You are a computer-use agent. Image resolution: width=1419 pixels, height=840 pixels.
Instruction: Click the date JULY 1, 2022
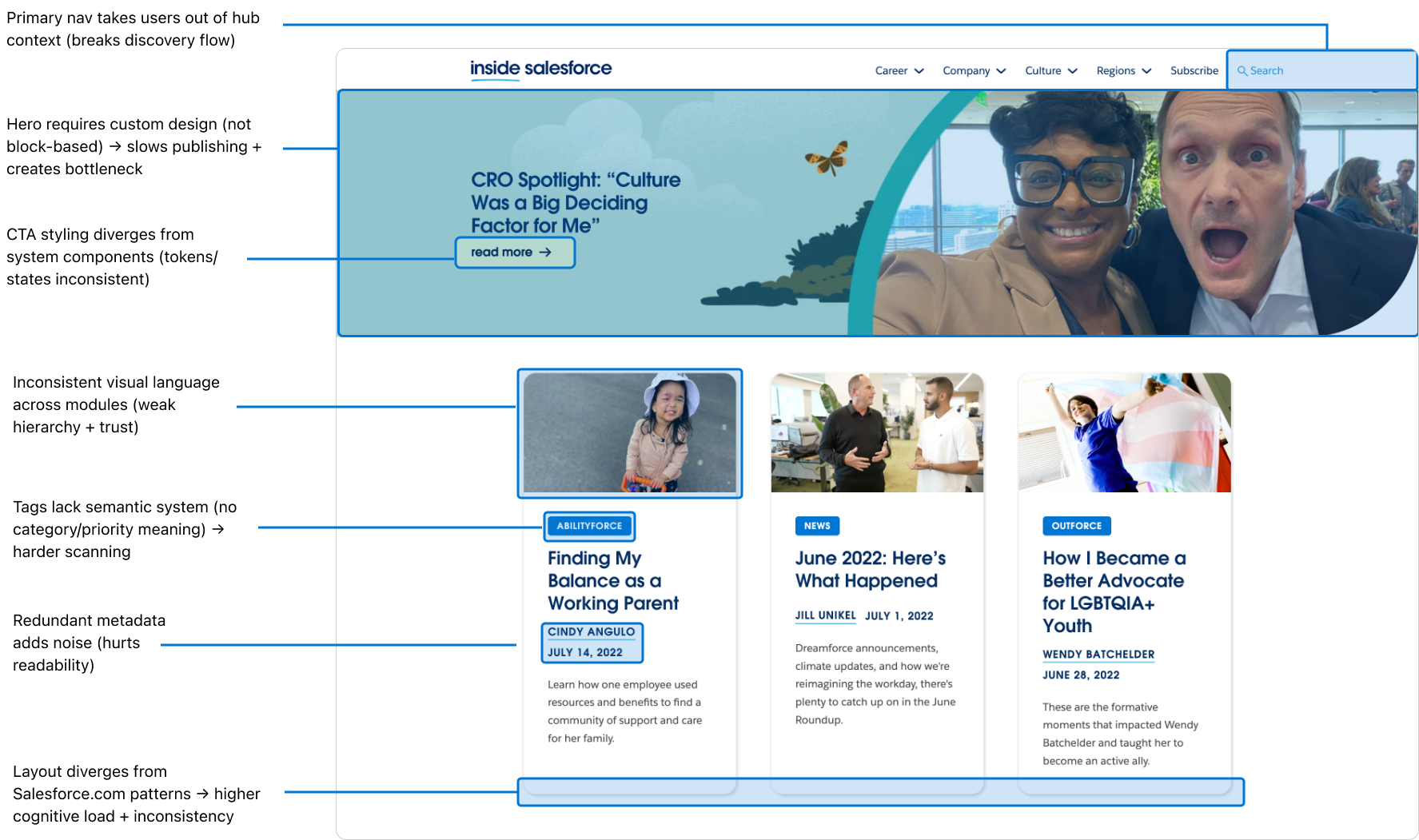click(899, 615)
